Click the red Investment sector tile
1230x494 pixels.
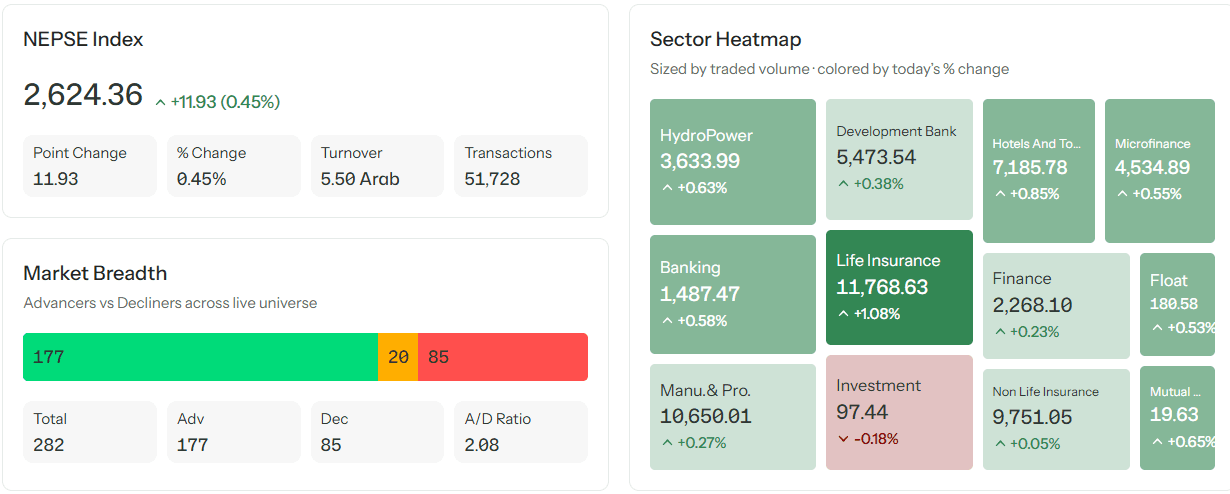[899, 412]
